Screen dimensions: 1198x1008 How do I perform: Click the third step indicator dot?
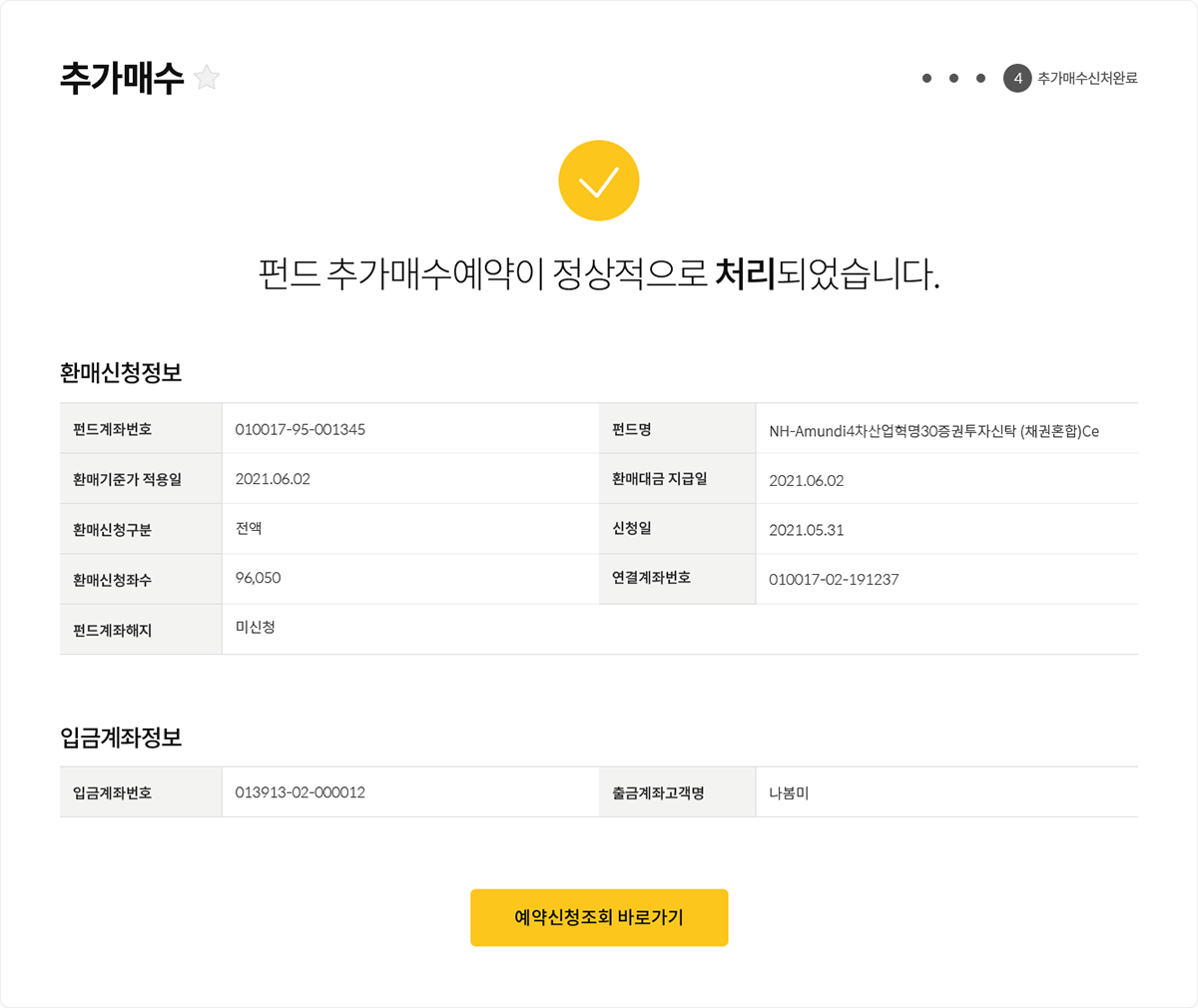[x=980, y=78]
